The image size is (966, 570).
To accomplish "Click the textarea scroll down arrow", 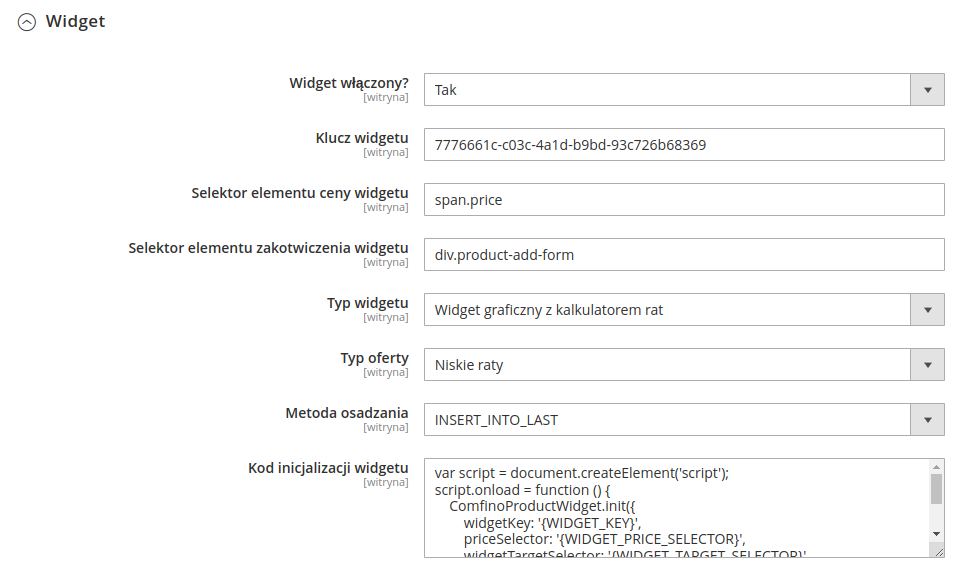I will tap(936, 534).
